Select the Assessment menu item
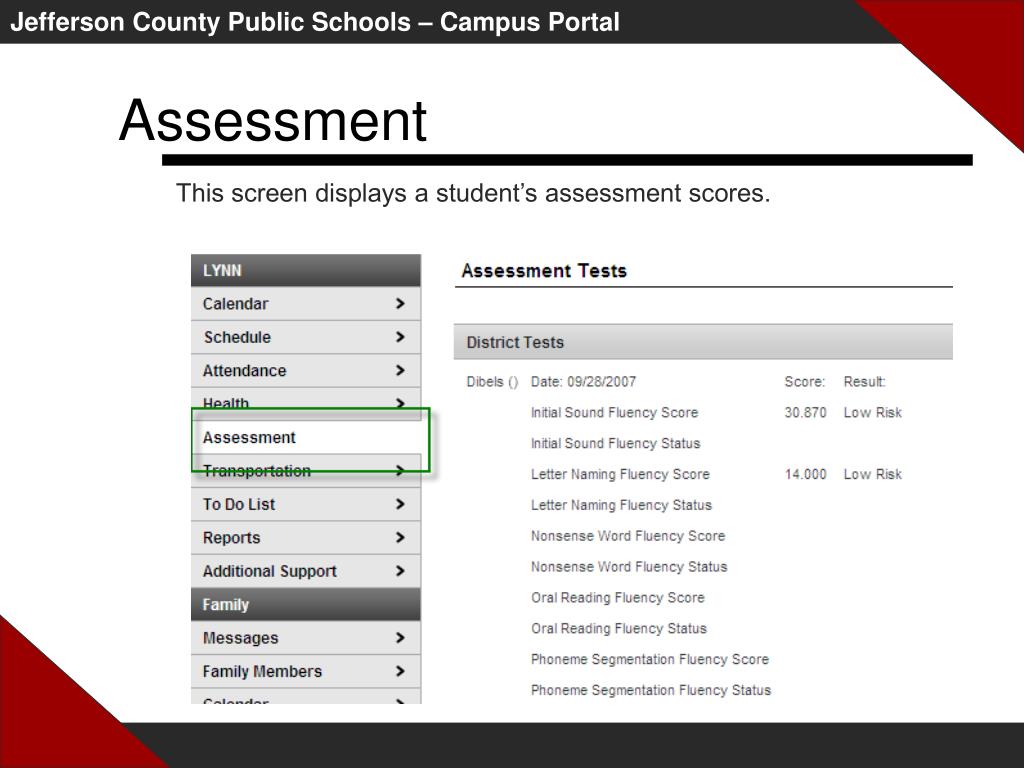Screen dimensions: 1024x768 pyautogui.click(x=306, y=438)
